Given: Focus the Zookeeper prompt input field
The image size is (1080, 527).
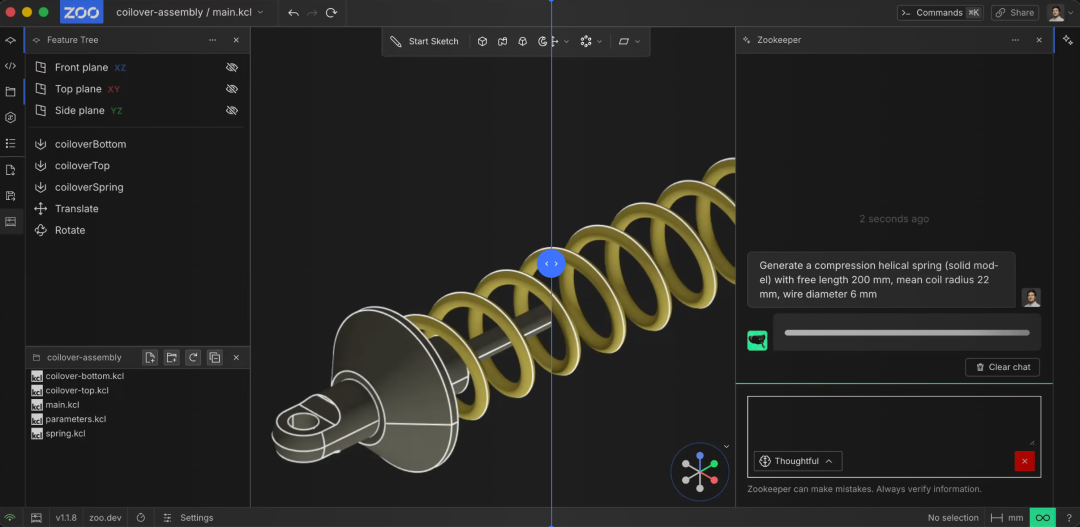Looking at the screenshot, I should click(x=894, y=422).
